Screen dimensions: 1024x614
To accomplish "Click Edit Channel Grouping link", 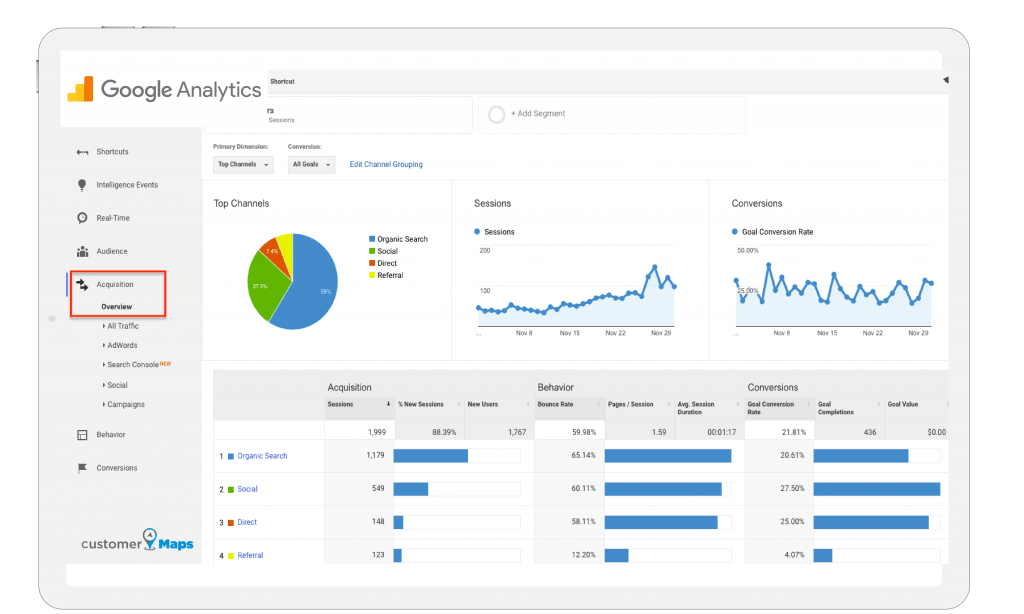I will [386, 165].
